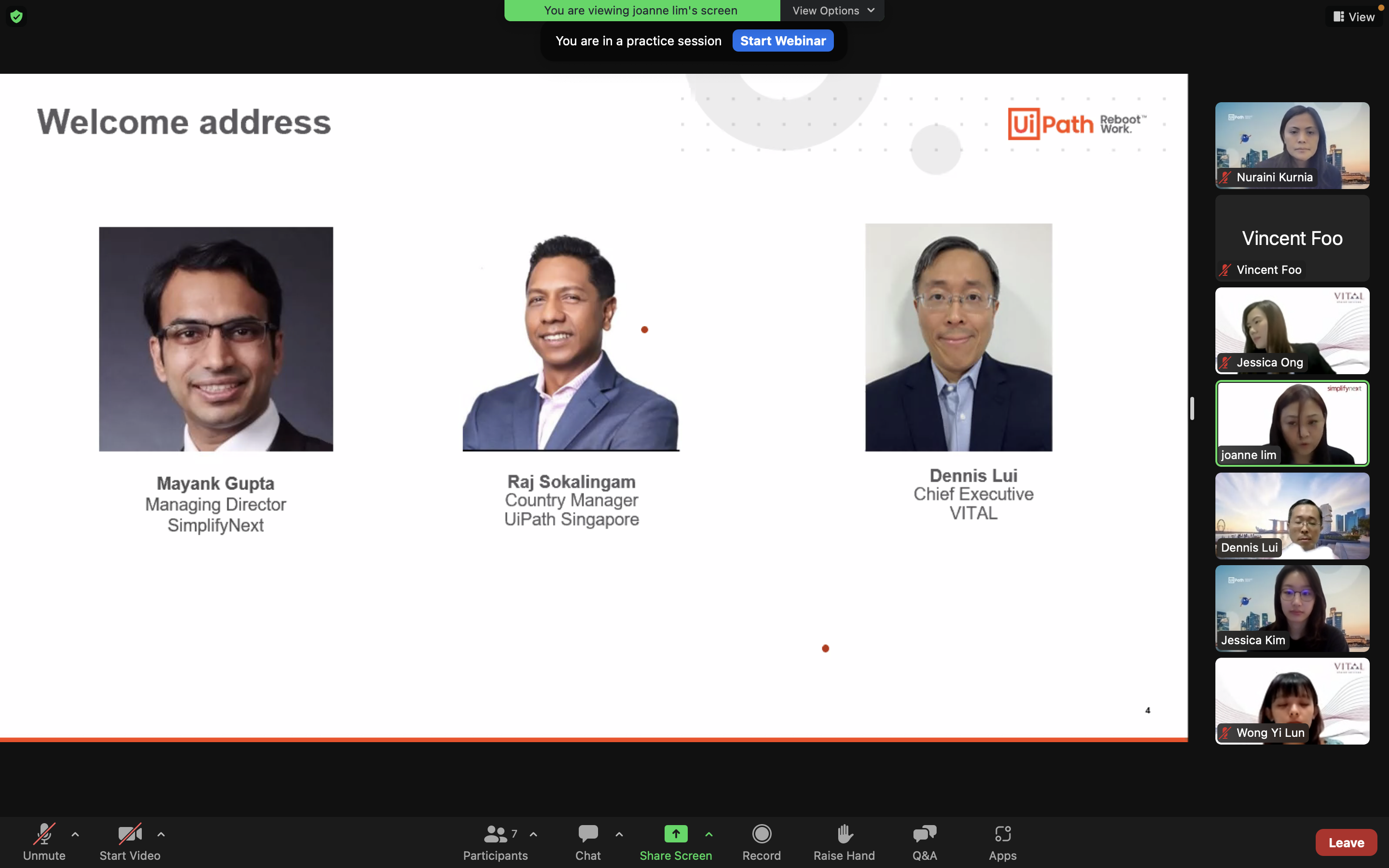Expand Share Screen options chevron
This screenshot has width=1389, height=868.
click(x=709, y=834)
